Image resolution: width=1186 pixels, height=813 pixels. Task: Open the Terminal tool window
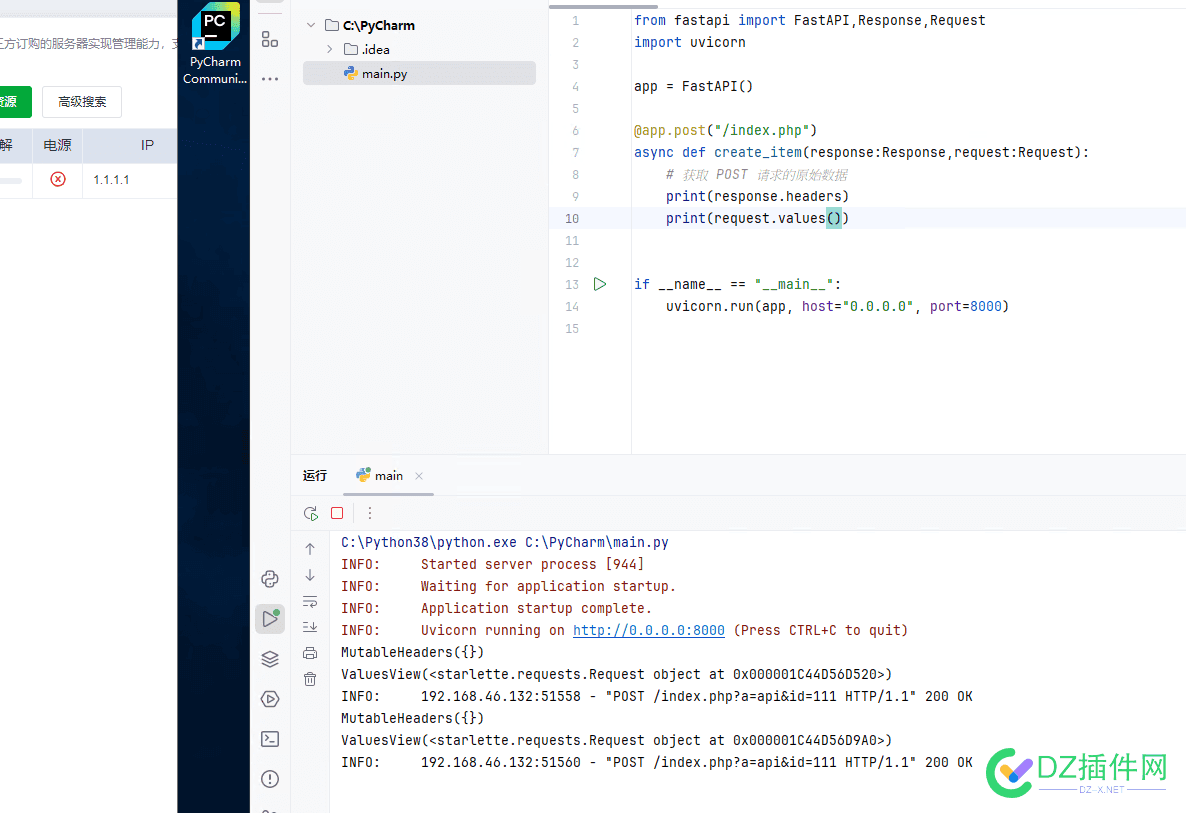[270, 738]
